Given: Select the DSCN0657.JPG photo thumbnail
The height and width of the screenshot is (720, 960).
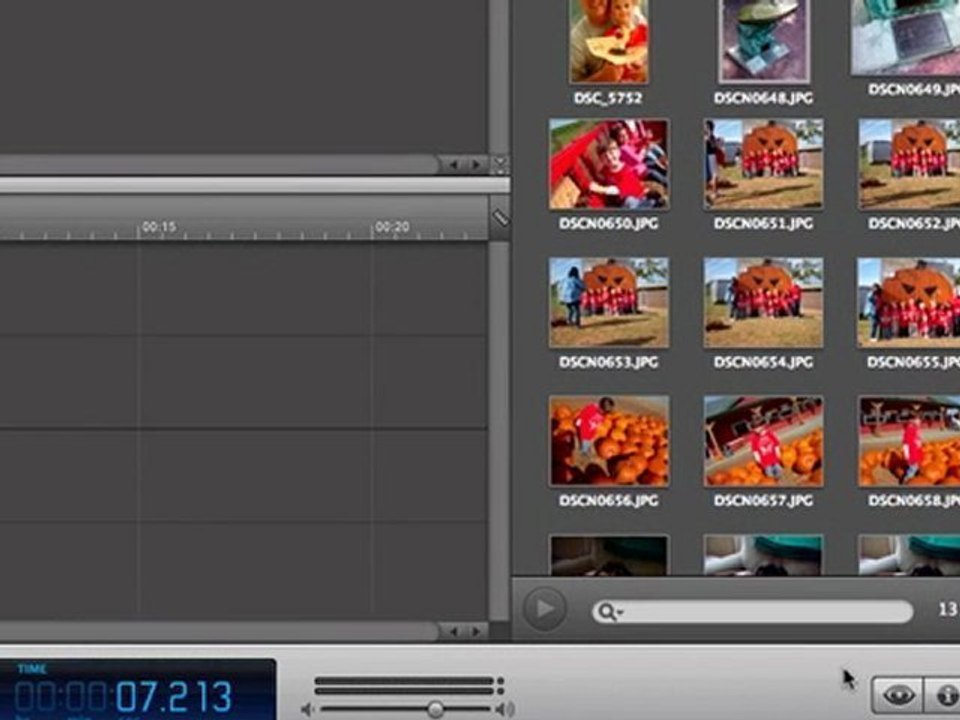Looking at the screenshot, I should pyautogui.click(x=763, y=441).
